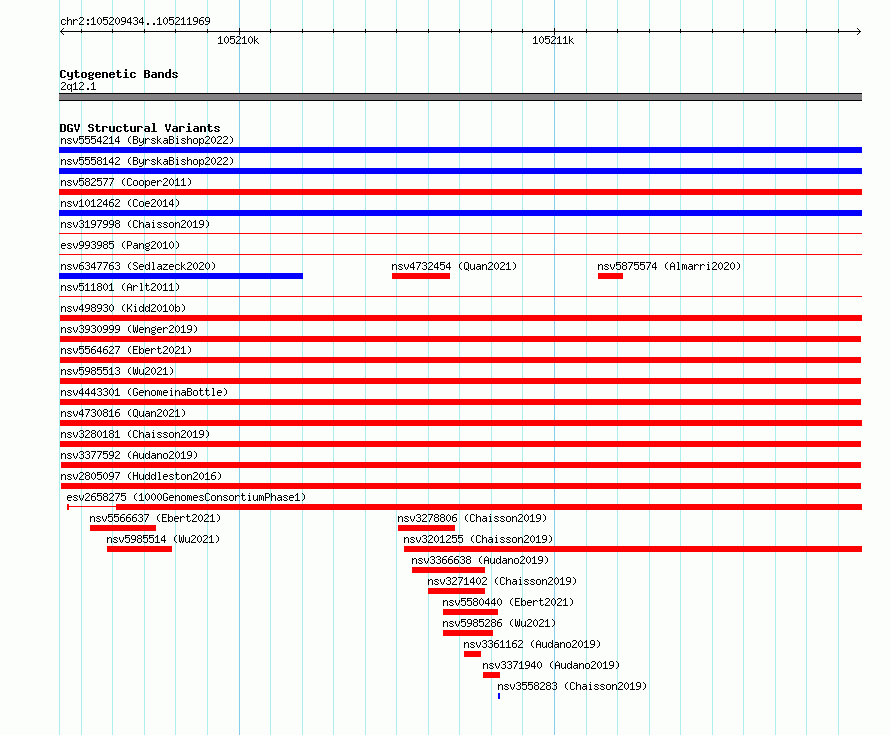Open nsv5985514 (Wu2021) label

pyautogui.click(x=163, y=539)
